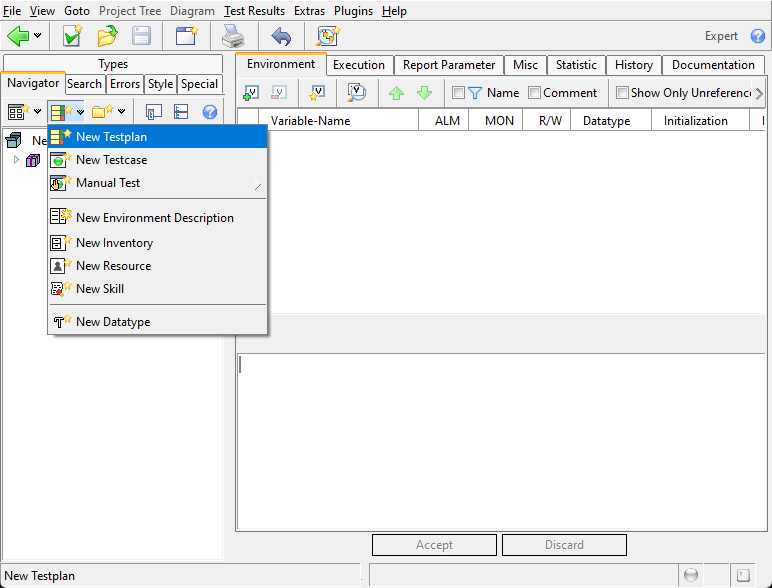Screen dimensions: 772x588
Task: Click the add variable icon with green plus
Action: click(251, 93)
